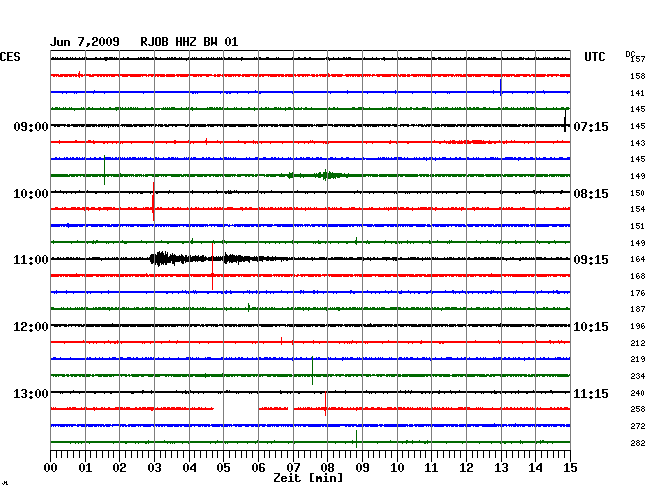Select the DC value "154"
This screenshot has height=494, width=650.
point(638,209)
